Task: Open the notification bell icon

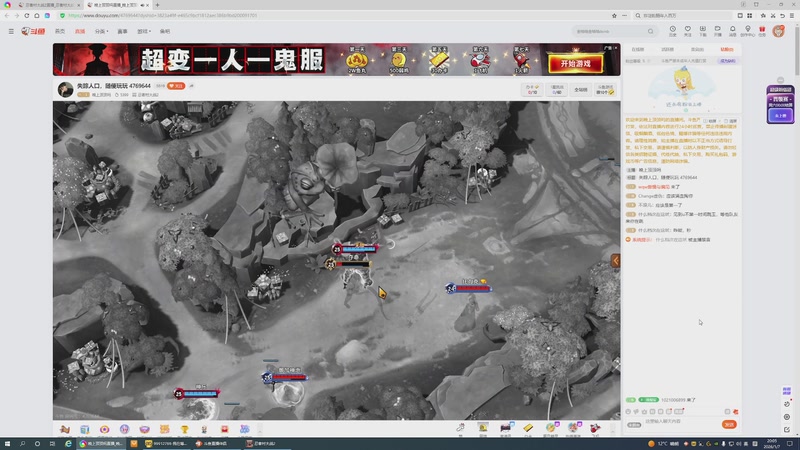Action: point(732,31)
